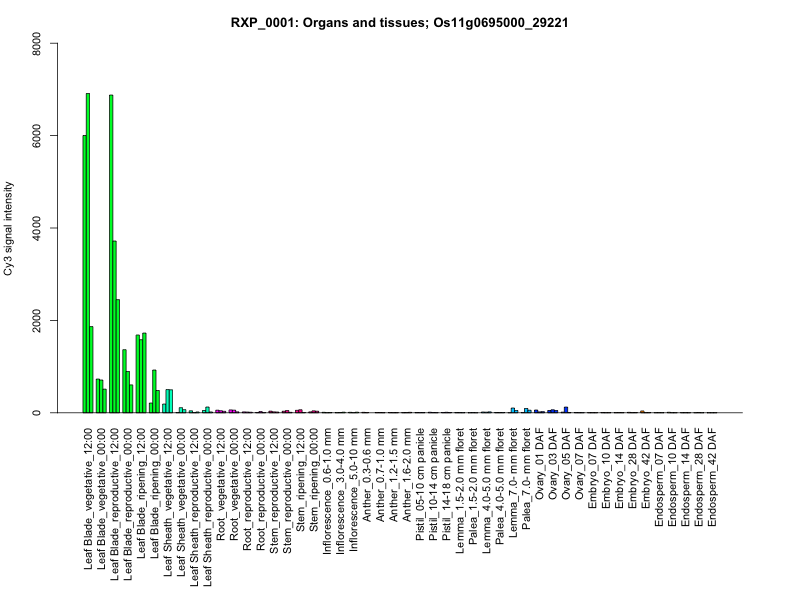Image resolution: width=800 pixels, height=600 pixels.
Task: Click the Anther_1.6-2.0 mm label
Action: point(406,476)
